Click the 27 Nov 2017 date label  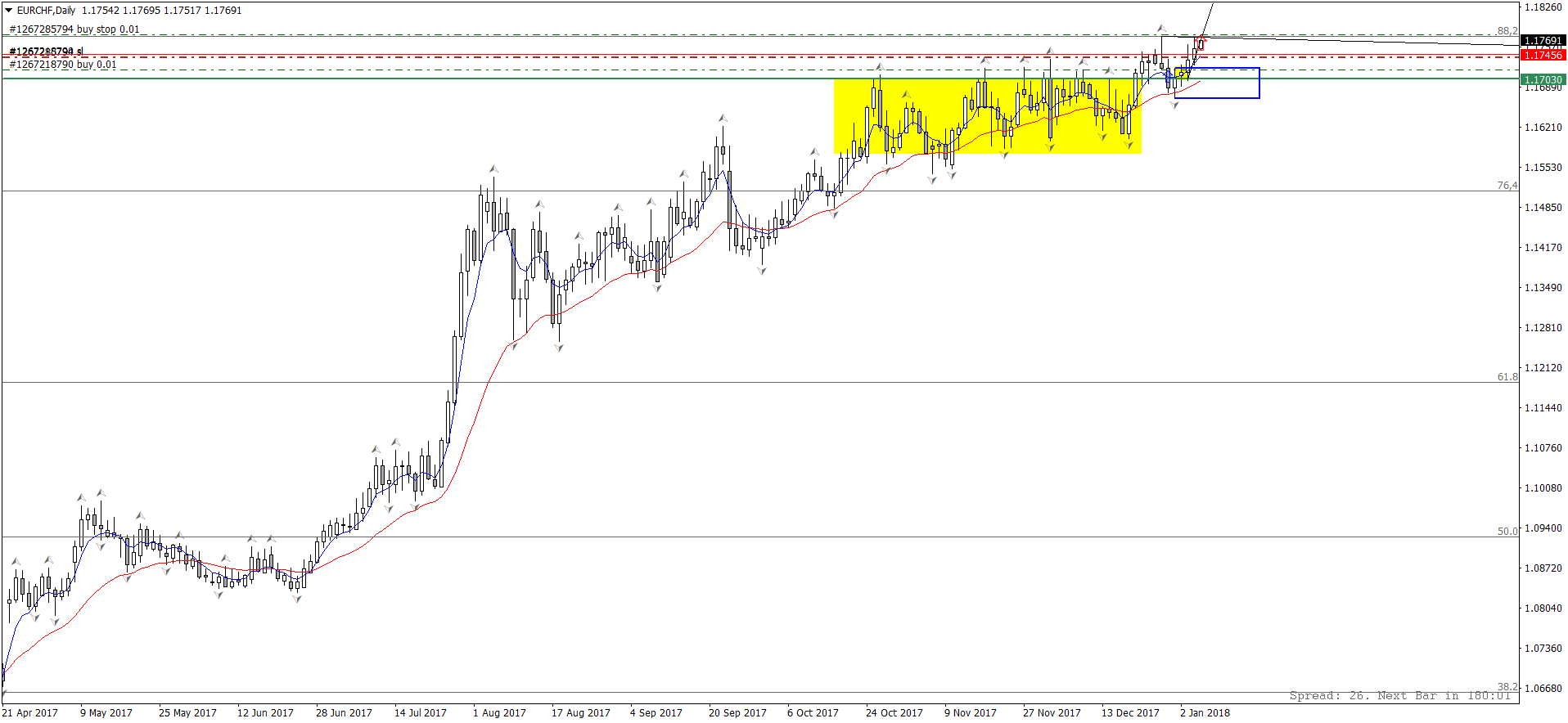point(1052,713)
